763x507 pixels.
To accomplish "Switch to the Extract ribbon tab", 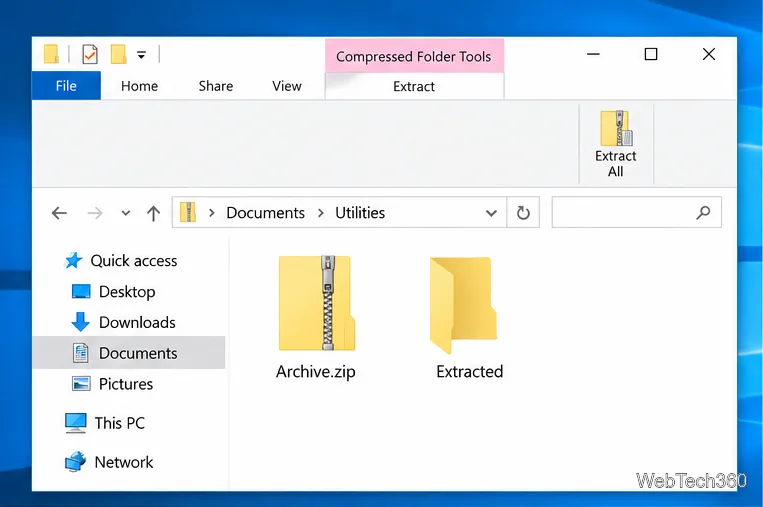I will tap(414, 86).
